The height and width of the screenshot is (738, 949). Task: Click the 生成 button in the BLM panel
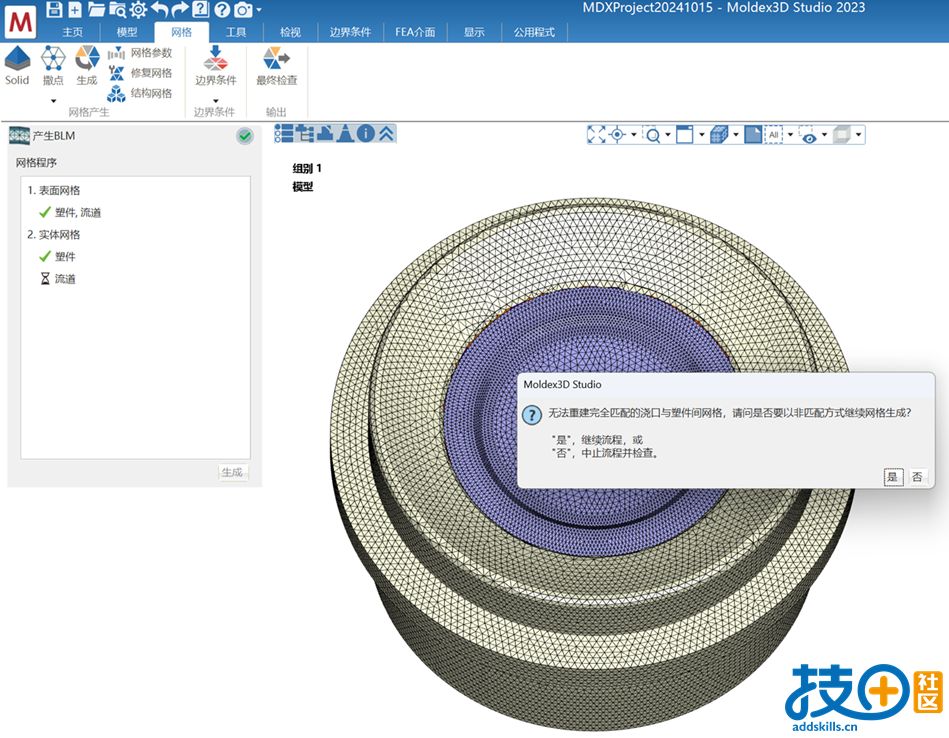point(232,472)
